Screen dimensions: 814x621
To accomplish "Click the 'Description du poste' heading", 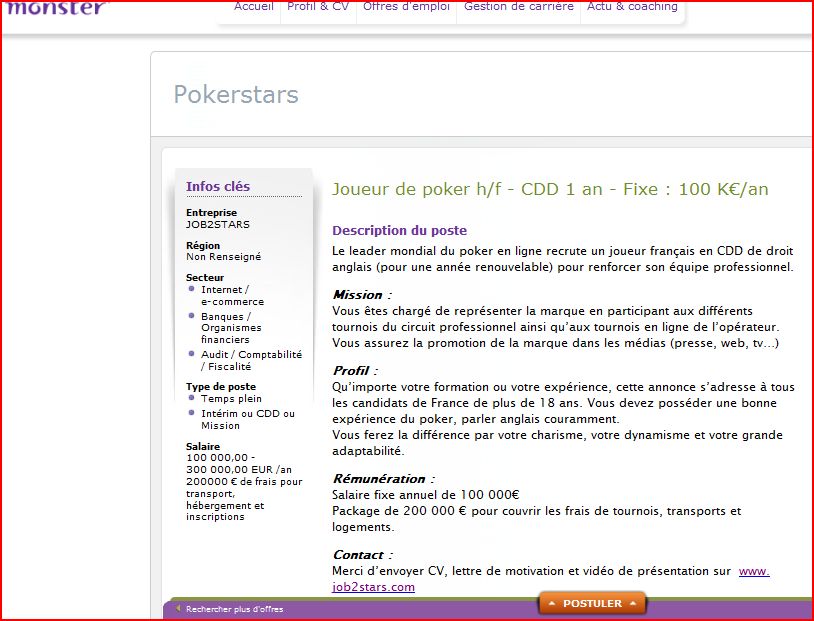I will 400,231.
